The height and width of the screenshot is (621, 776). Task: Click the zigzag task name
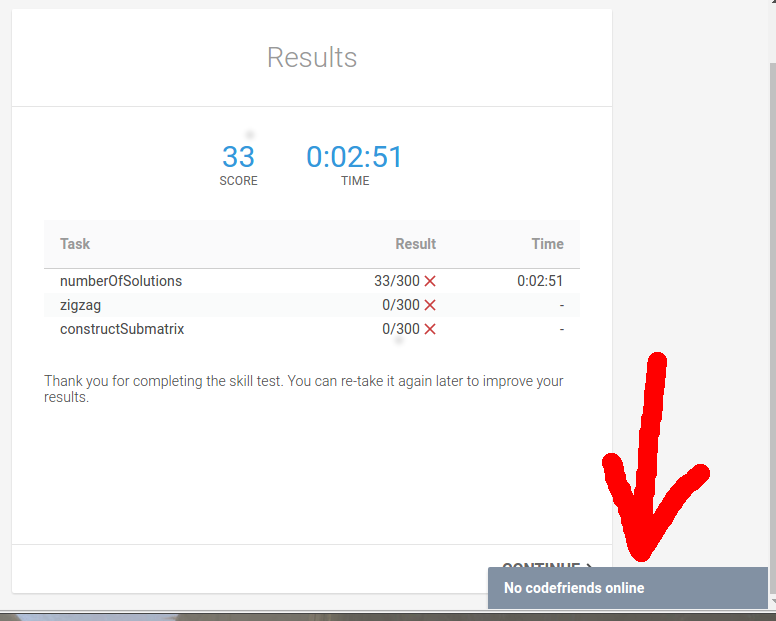tap(80, 305)
